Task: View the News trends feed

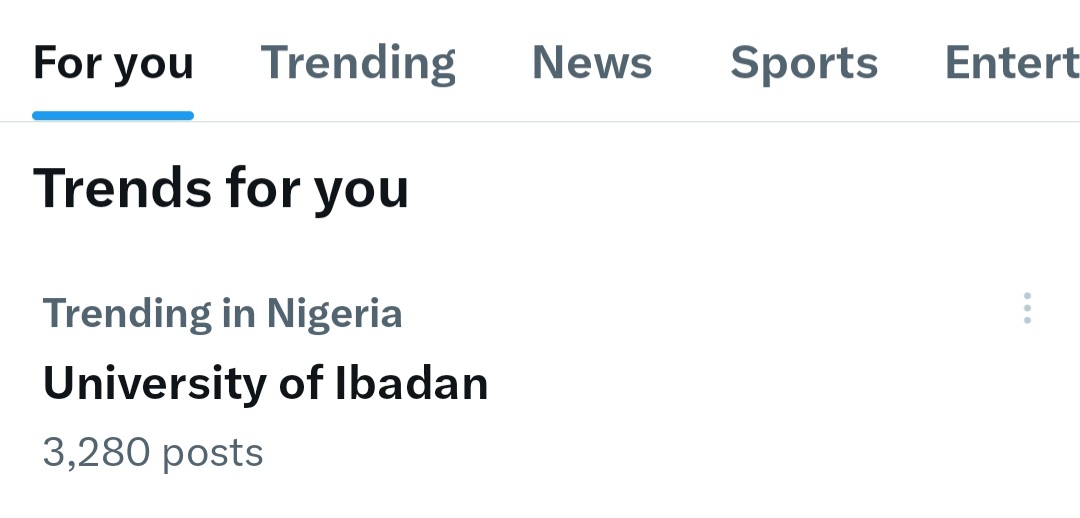Action: [x=592, y=63]
